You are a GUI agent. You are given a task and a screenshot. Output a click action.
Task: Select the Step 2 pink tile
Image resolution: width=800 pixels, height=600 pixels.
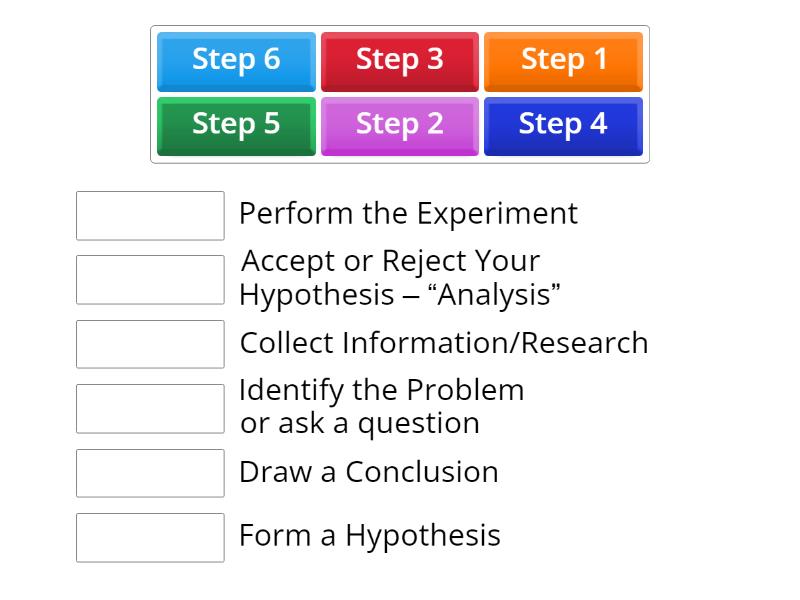tap(400, 124)
